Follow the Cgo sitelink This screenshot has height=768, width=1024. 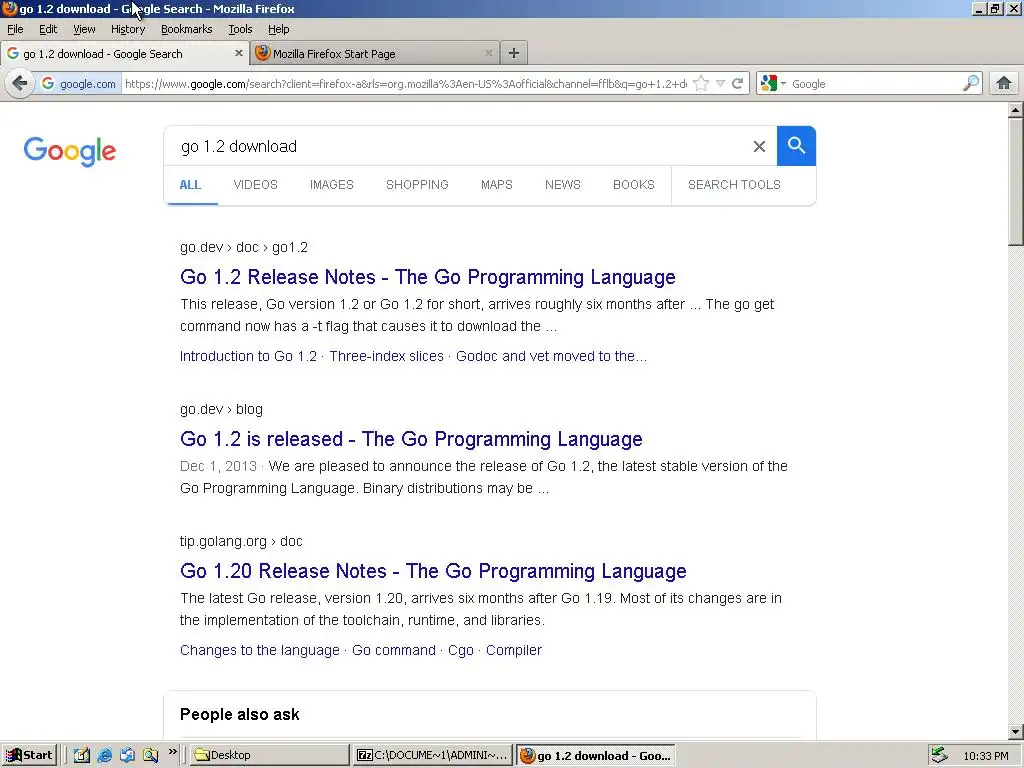click(460, 650)
